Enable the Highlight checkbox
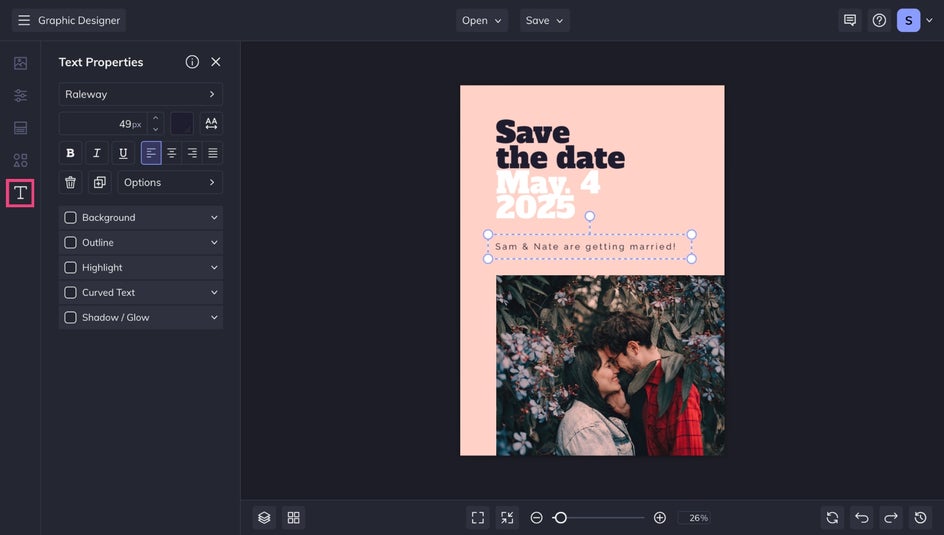Viewport: 944px width, 535px height. [70, 268]
